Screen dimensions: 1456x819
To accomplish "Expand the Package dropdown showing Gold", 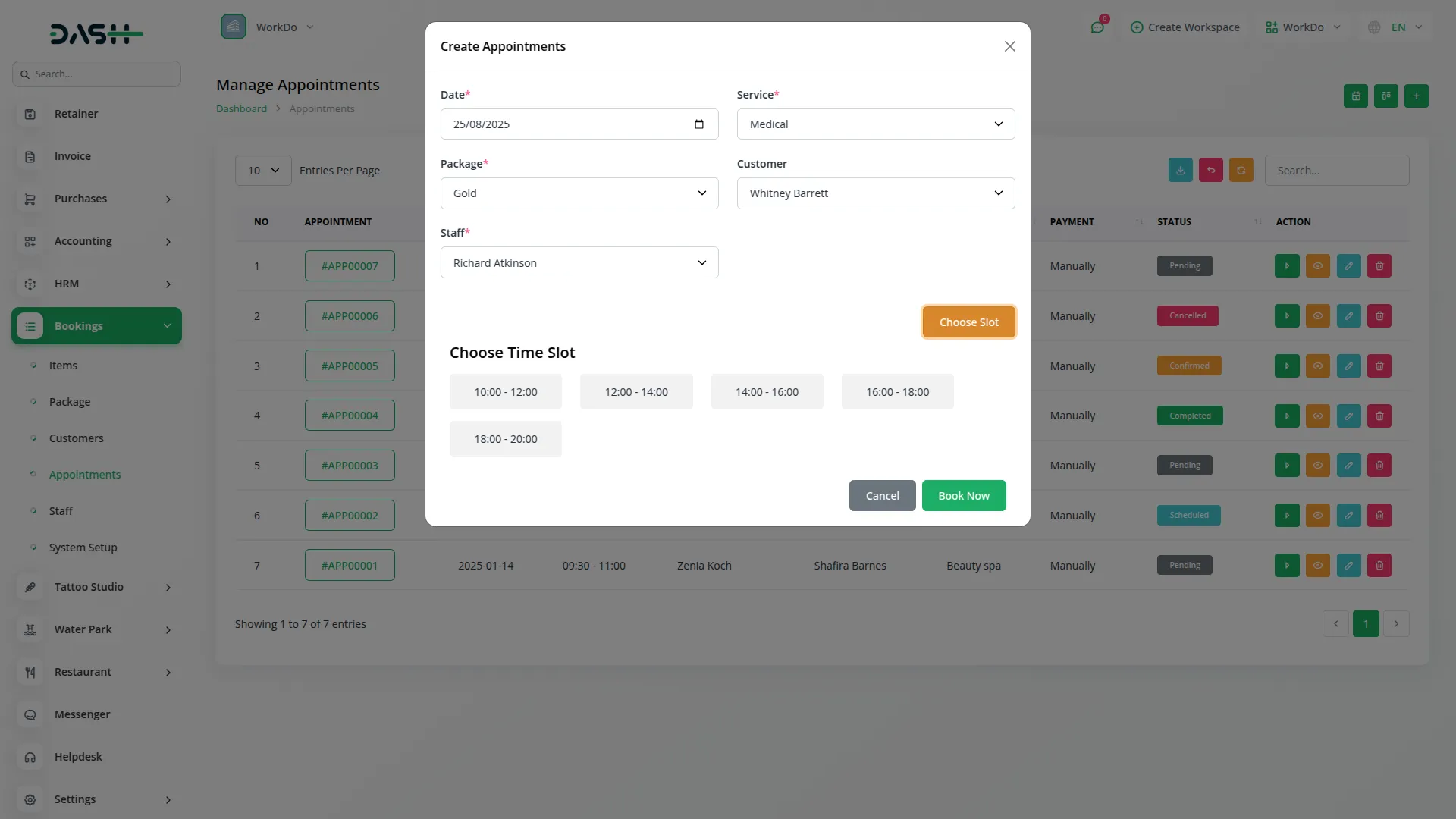I will (x=579, y=193).
